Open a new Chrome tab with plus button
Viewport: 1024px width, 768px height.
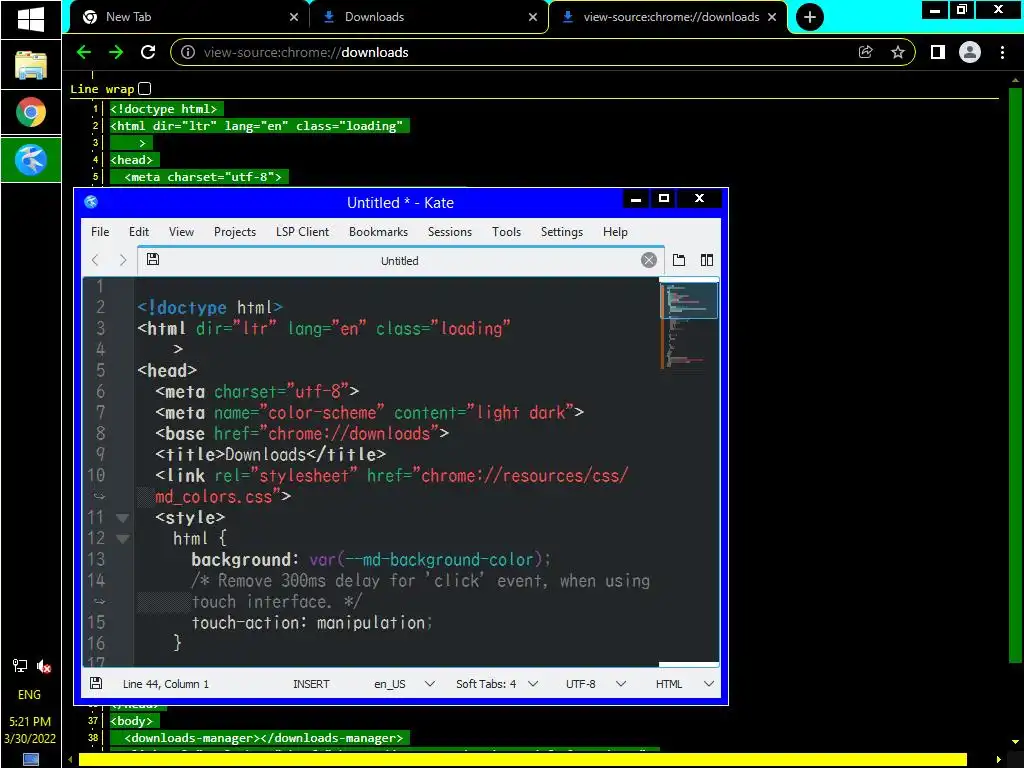click(x=810, y=17)
